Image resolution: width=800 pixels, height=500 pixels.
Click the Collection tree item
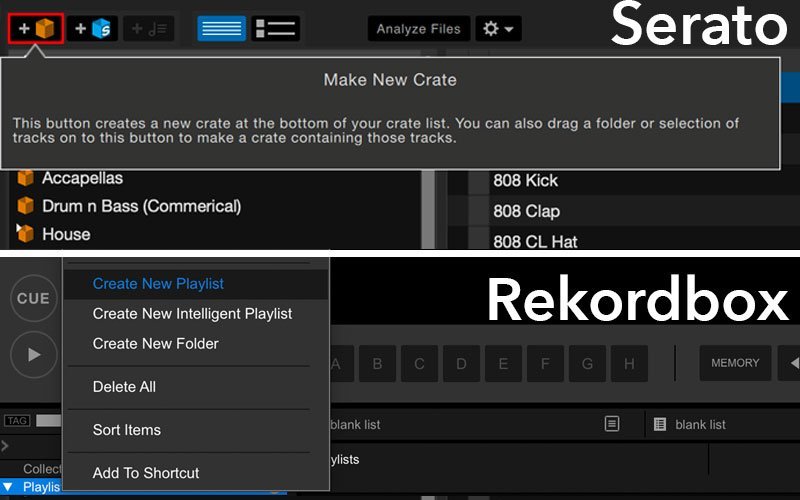pyautogui.click(x=42, y=469)
